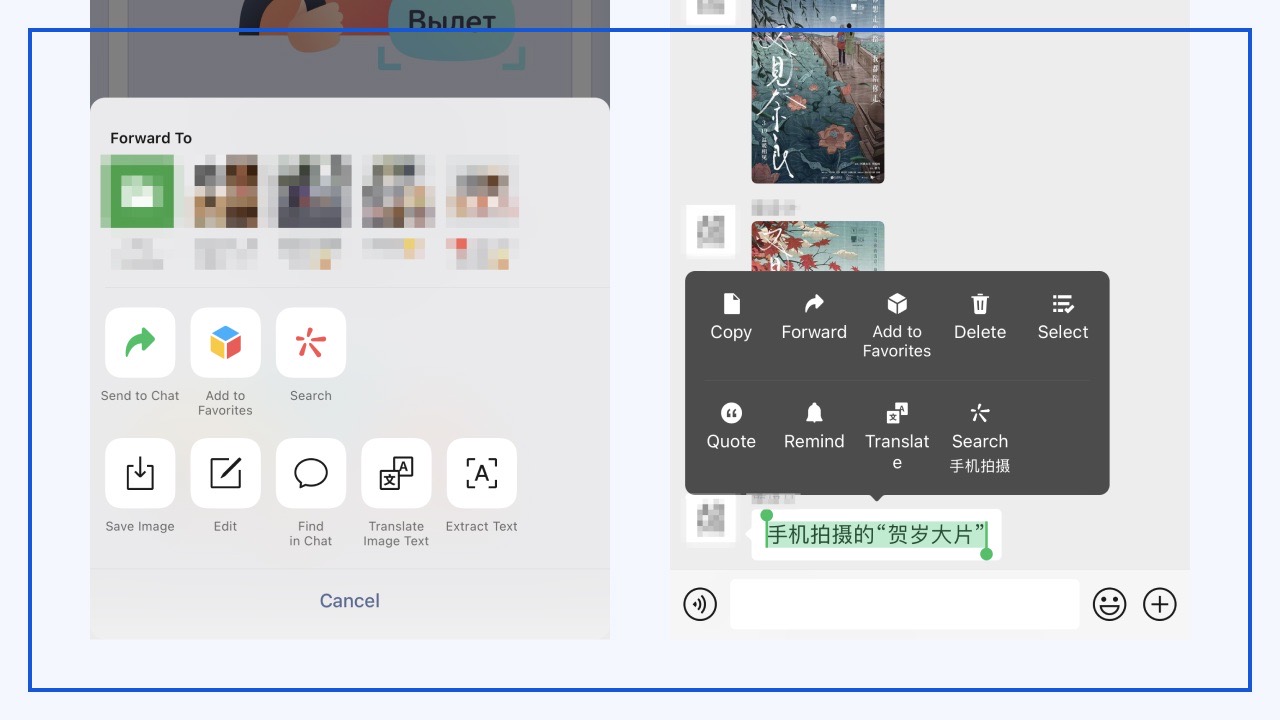Tap the Search icon in share sheet

[311, 343]
